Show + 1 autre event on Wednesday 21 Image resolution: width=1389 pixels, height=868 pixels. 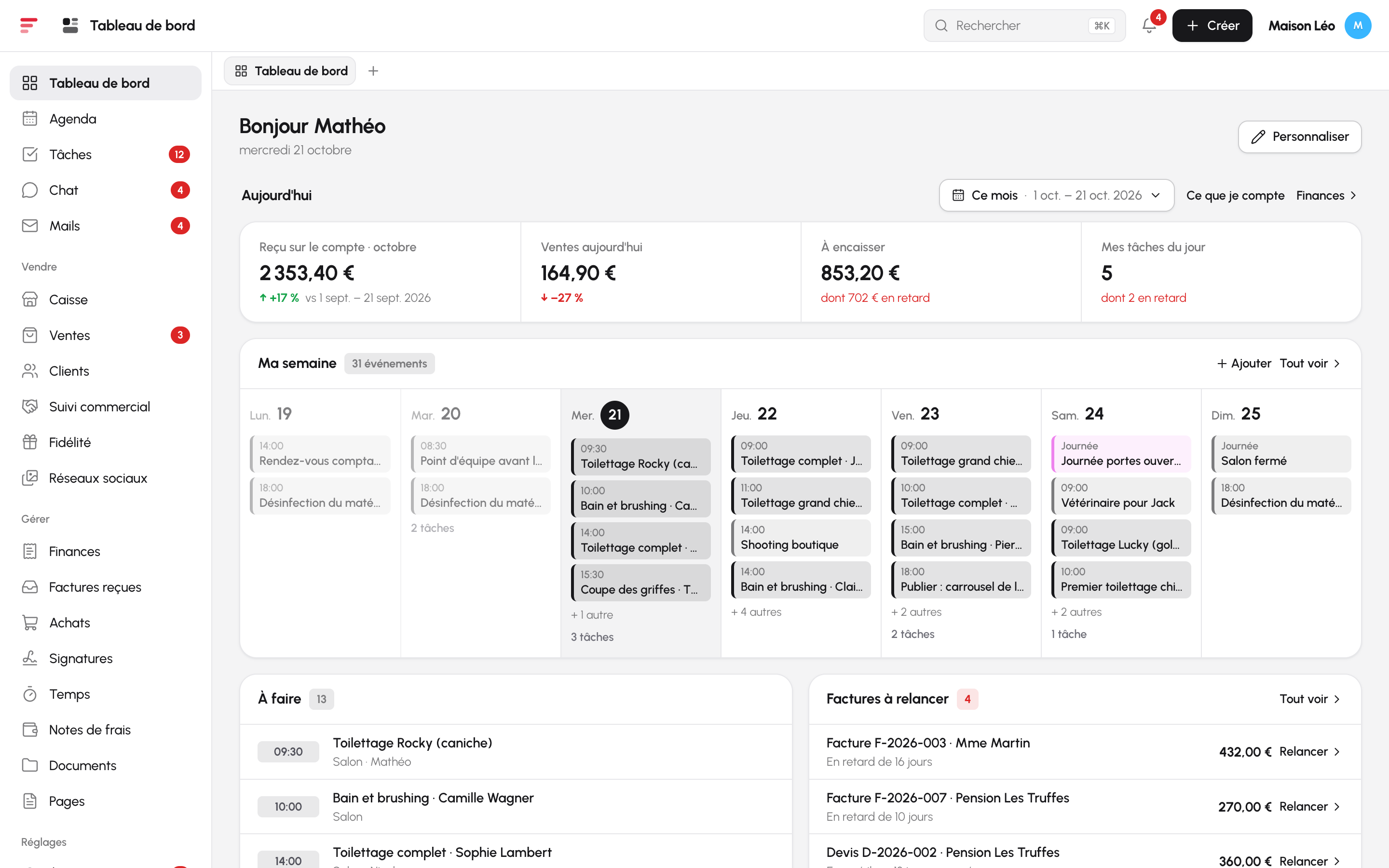tap(592, 615)
